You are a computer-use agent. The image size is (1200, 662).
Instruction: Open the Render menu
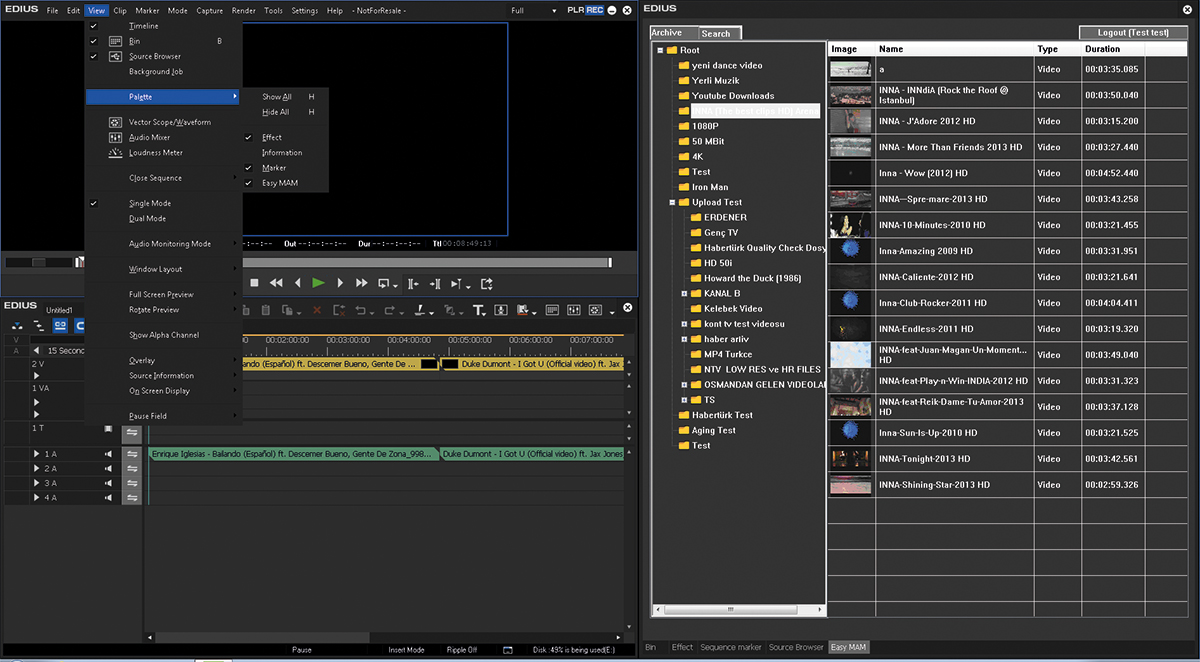point(244,10)
